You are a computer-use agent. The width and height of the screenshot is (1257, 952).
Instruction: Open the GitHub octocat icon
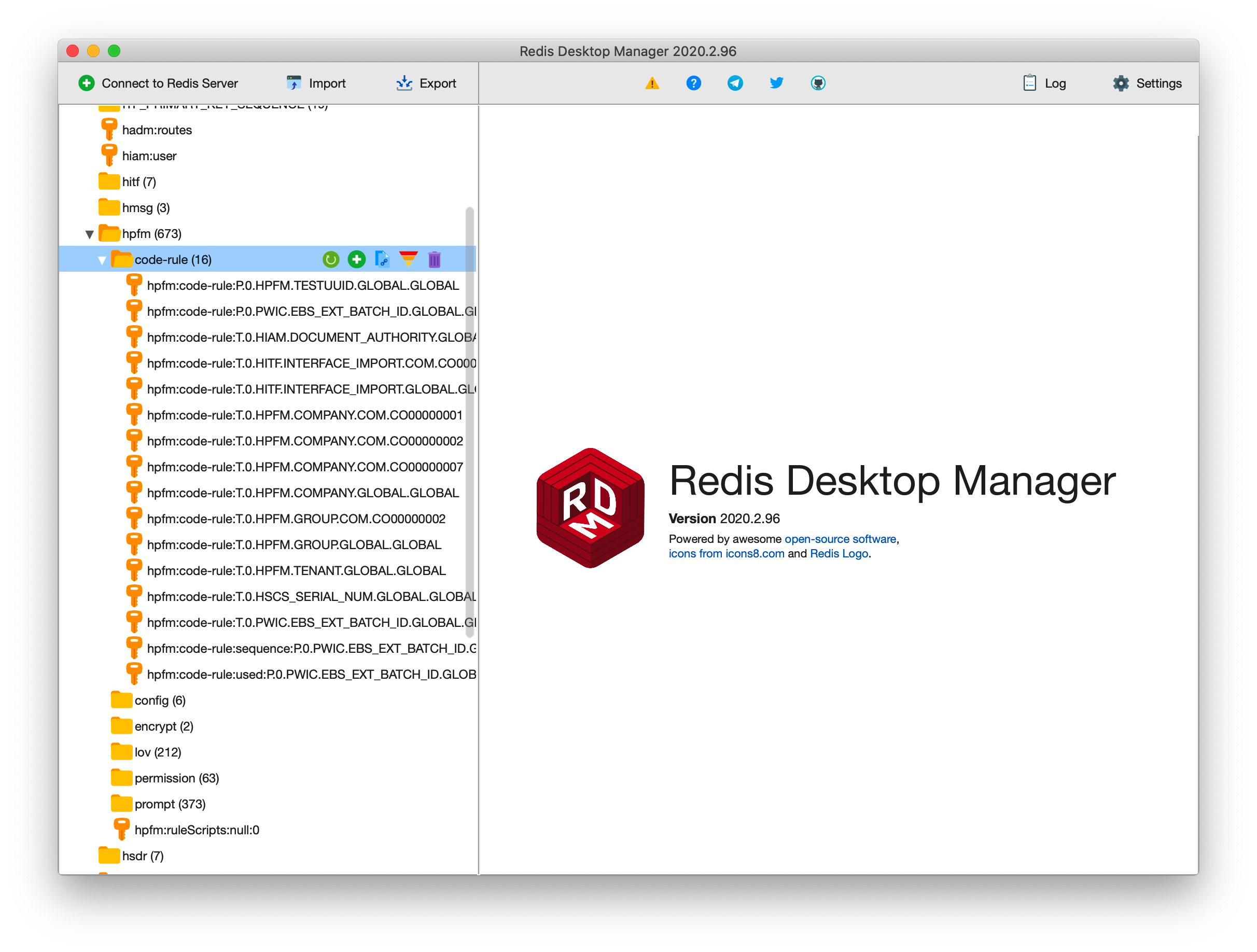pyautogui.click(x=818, y=83)
